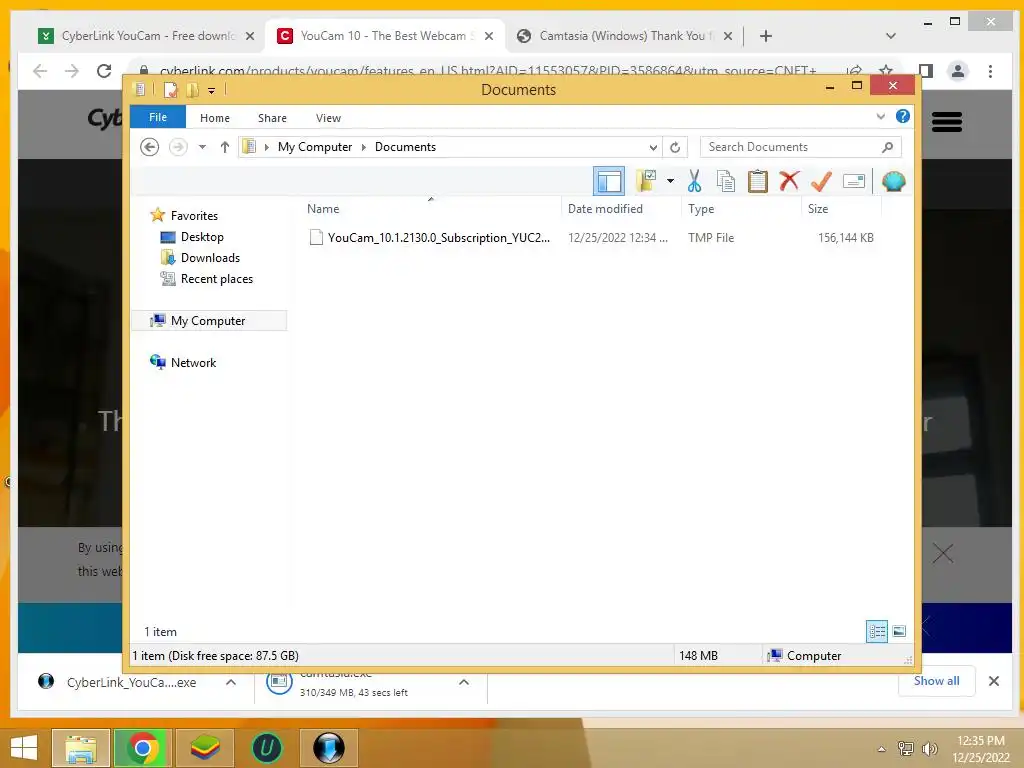Open the Home ribbon tab

pyautogui.click(x=215, y=118)
